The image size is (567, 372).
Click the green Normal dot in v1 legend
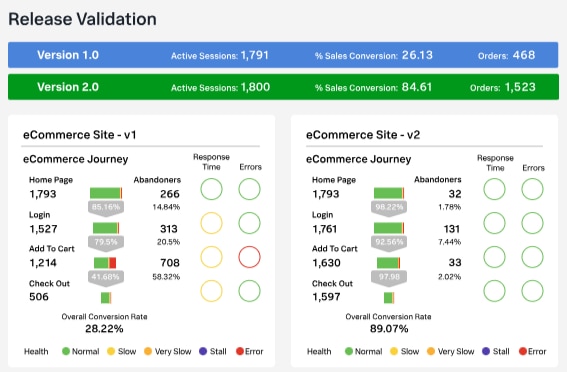coord(66,351)
